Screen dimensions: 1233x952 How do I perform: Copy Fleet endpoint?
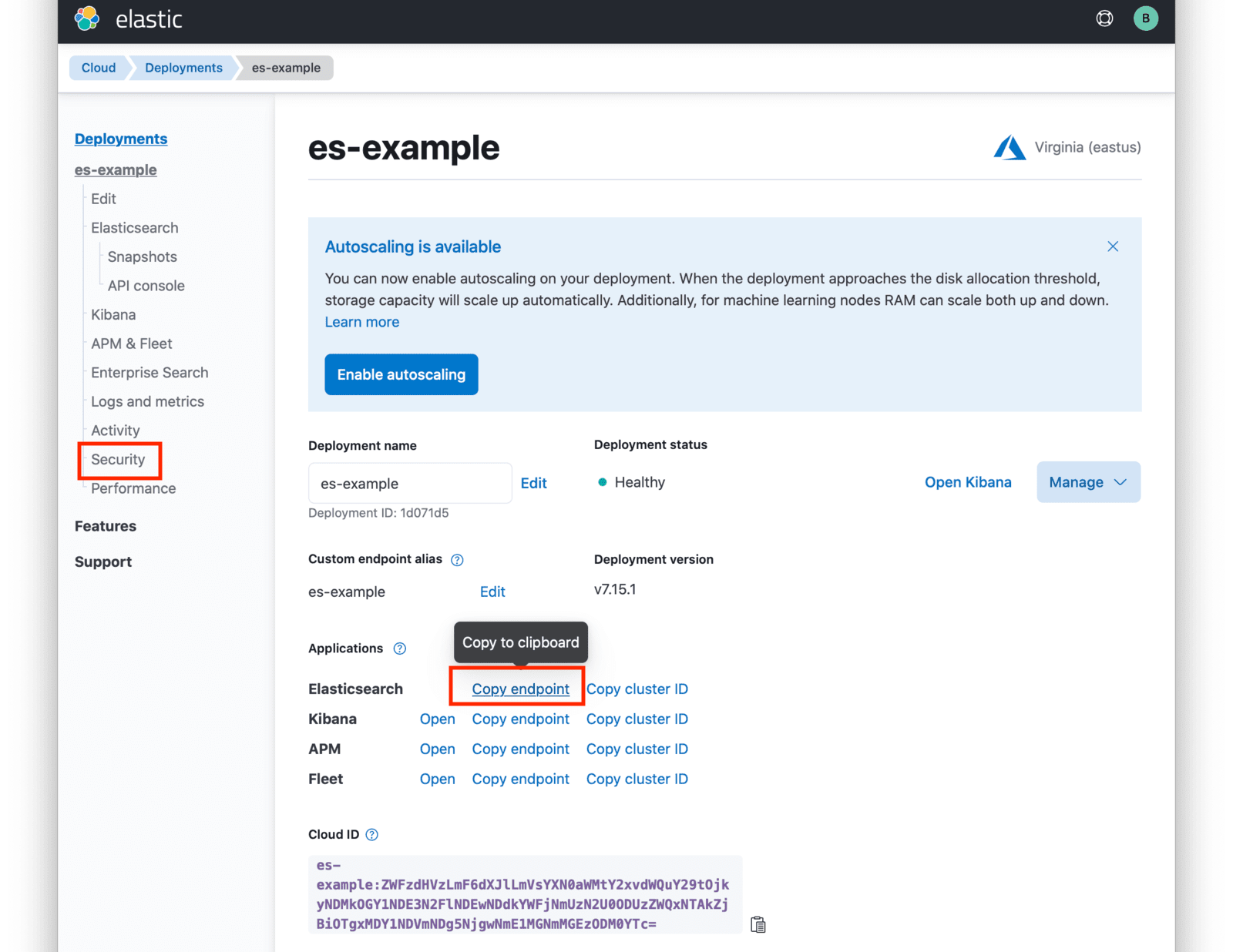coord(521,779)
